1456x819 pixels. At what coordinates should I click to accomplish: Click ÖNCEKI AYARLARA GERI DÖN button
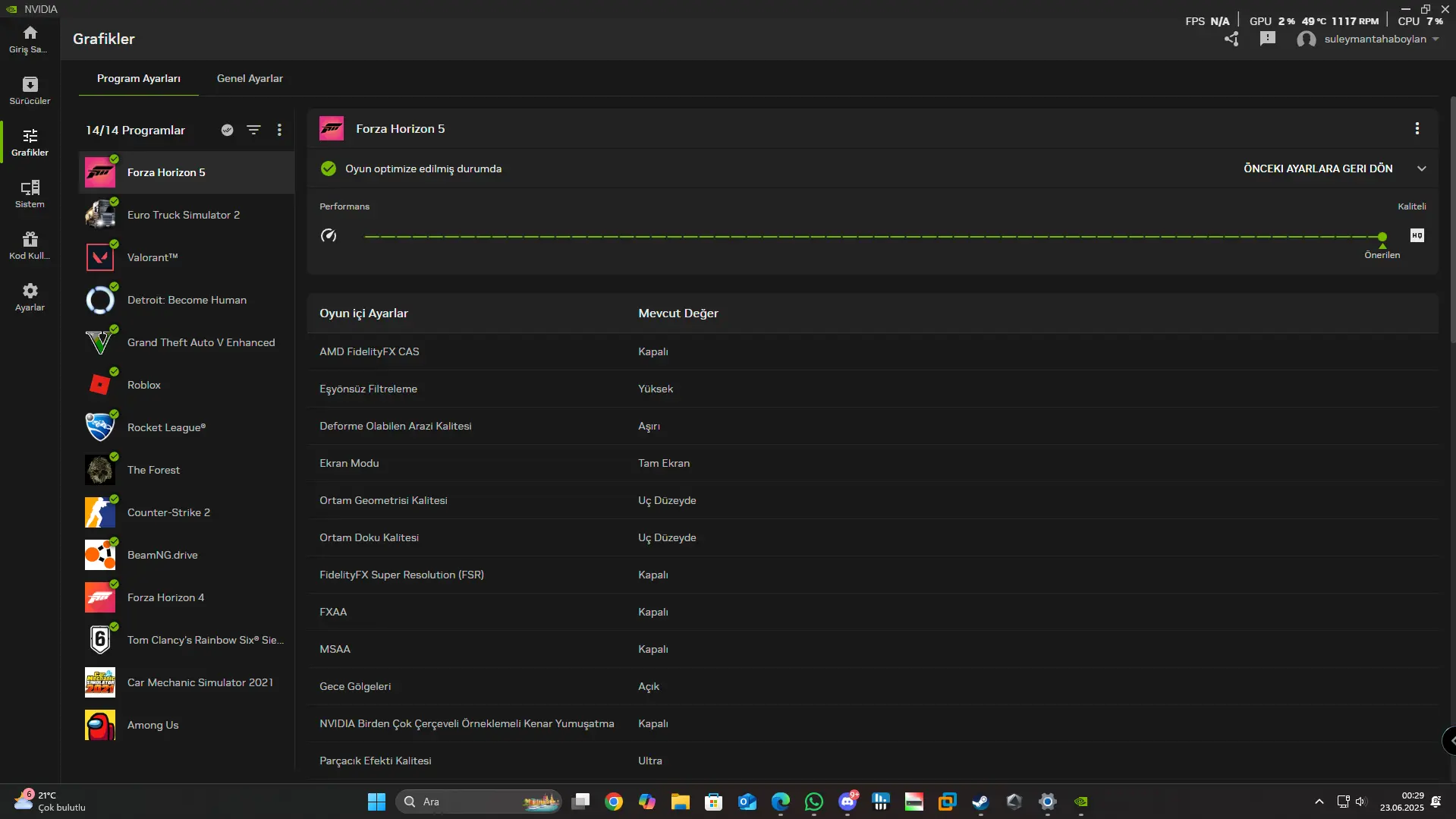click(x=1318, y=169)
